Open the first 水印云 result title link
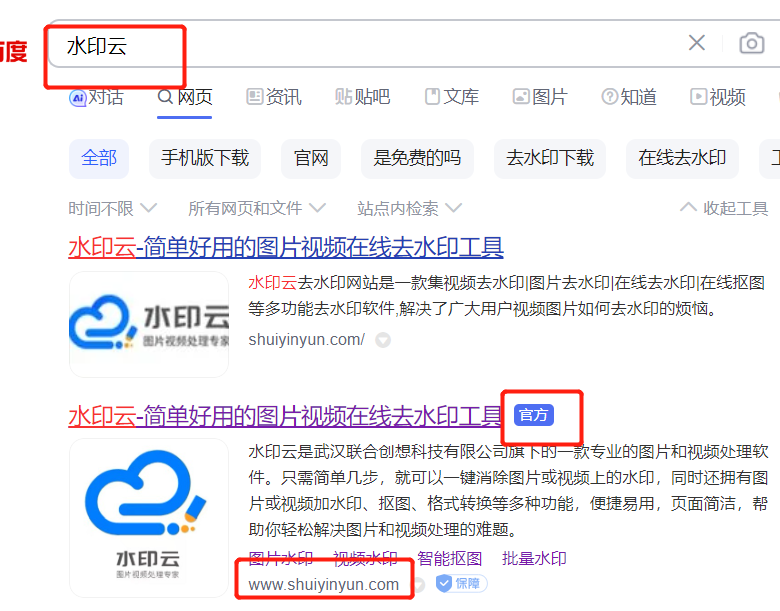The height and width of the screenshot is (611, 780). point(285,247)
